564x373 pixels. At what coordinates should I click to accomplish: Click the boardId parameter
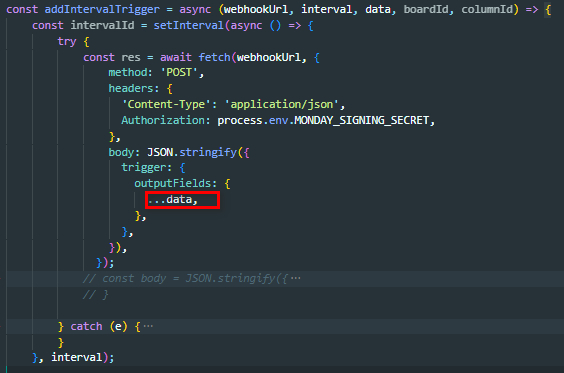coord(426,9)
